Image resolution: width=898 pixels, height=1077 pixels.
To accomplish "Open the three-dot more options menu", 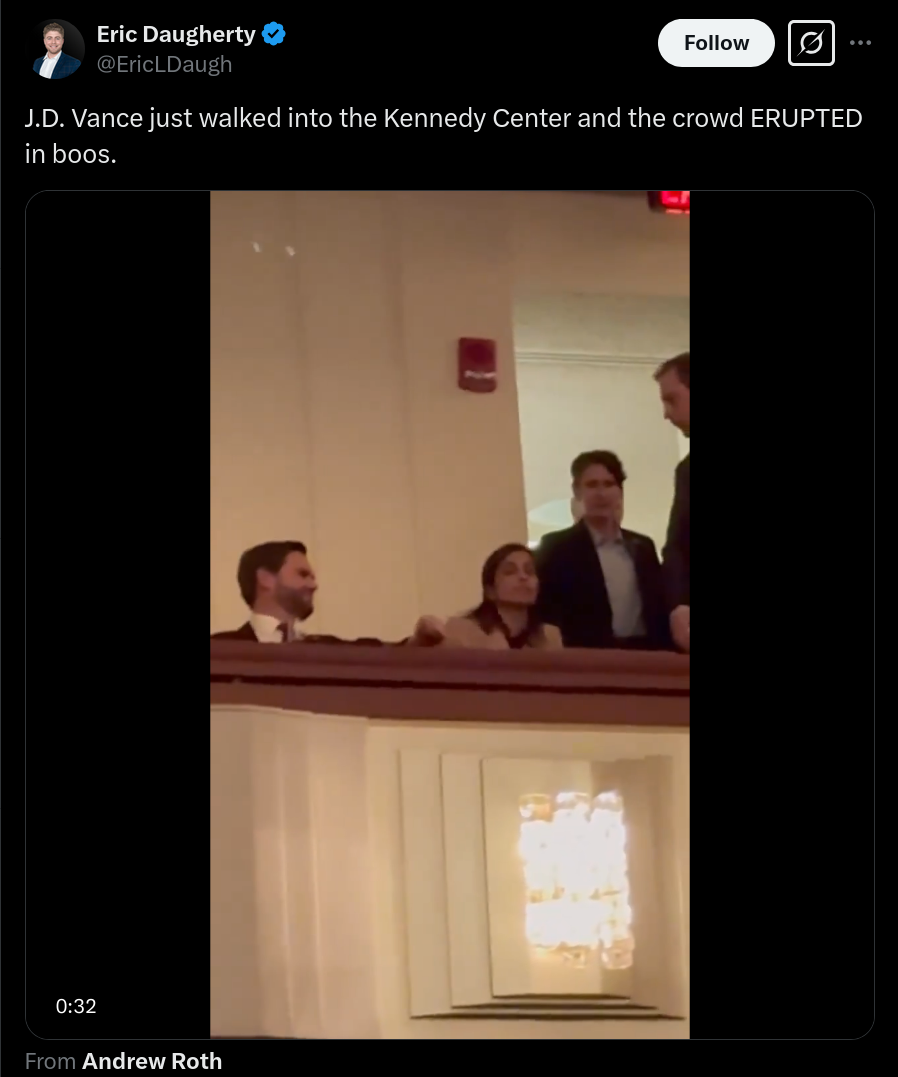I will point(860,43).
